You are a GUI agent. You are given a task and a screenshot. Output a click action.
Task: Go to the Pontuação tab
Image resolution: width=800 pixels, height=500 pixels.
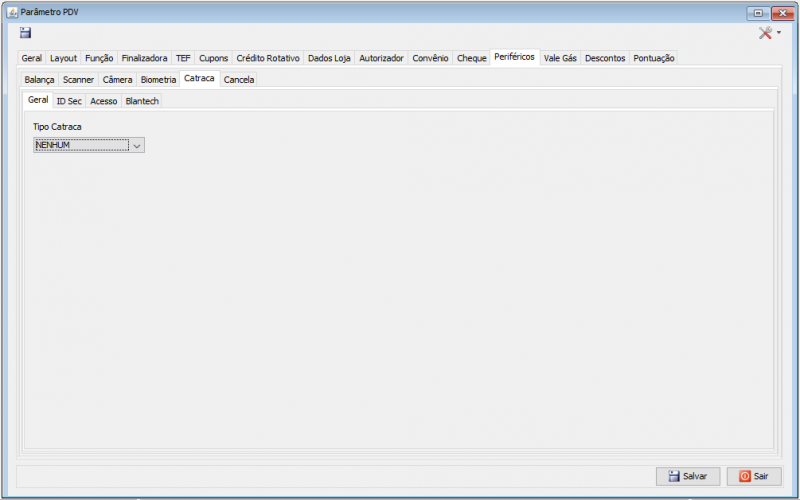coord(654,58)
